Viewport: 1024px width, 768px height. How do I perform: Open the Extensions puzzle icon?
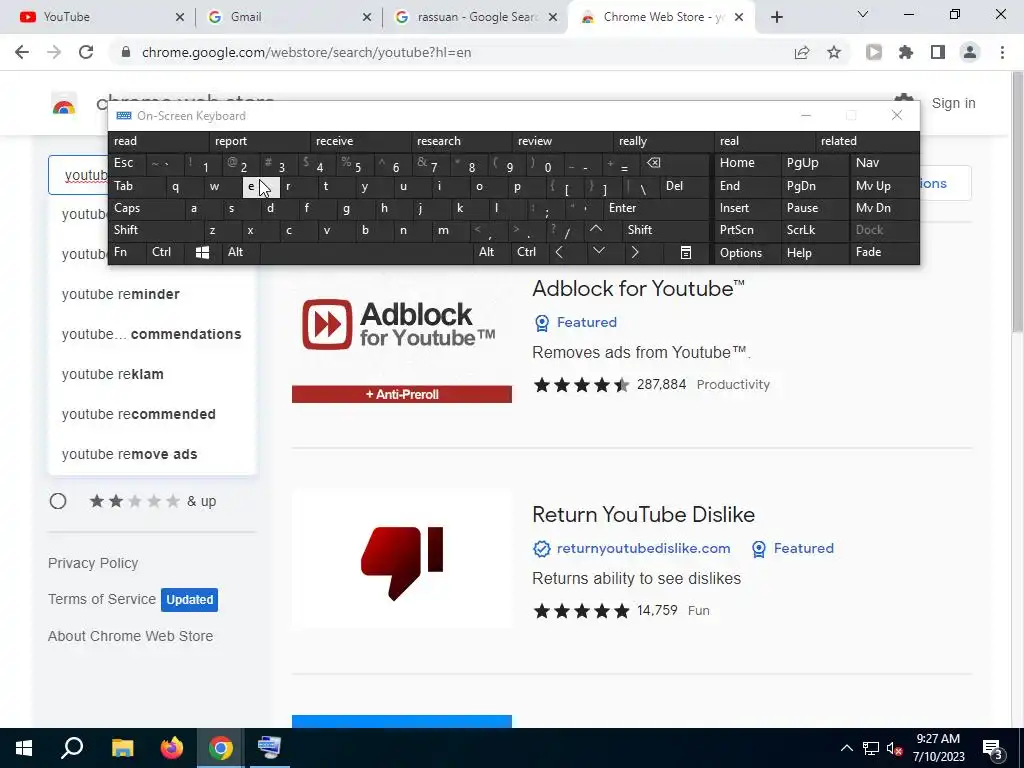(906, 52)
